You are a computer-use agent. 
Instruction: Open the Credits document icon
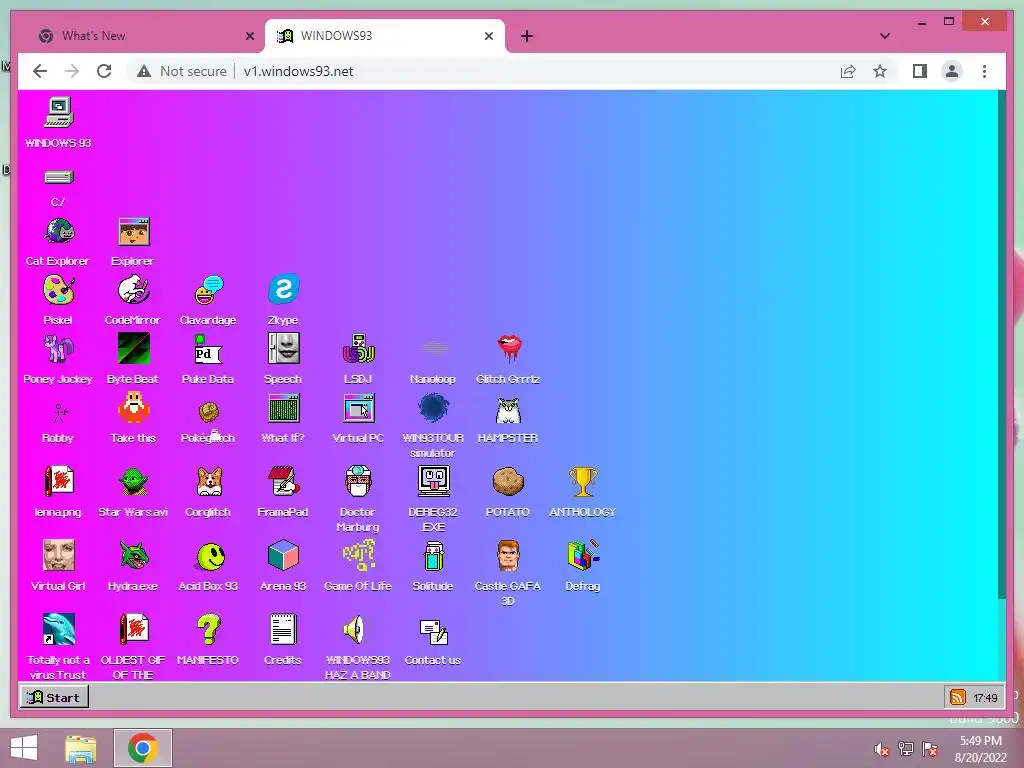pos(283,630)
